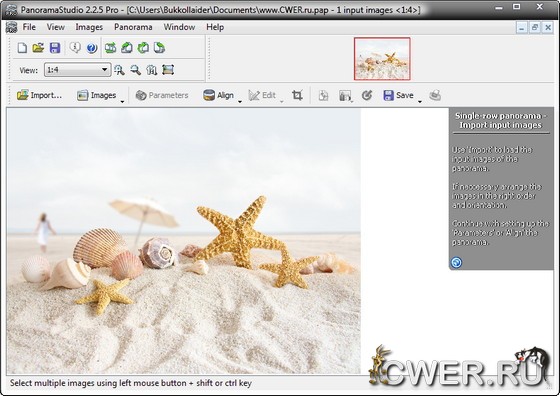Click the Align toolbar button
560x396 pixels.
(x=218, y=95)
